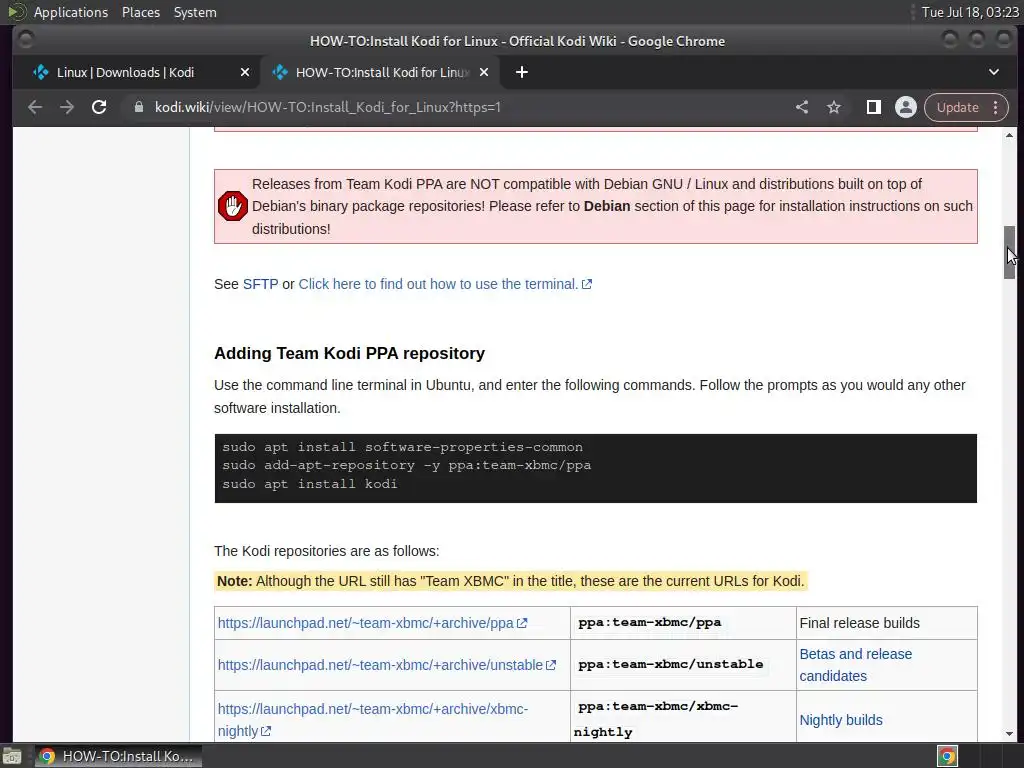Viewport: 1024px width, 768px height.
Task: Expand the tab search dropdown arrow
Action: tap(993, 72)
